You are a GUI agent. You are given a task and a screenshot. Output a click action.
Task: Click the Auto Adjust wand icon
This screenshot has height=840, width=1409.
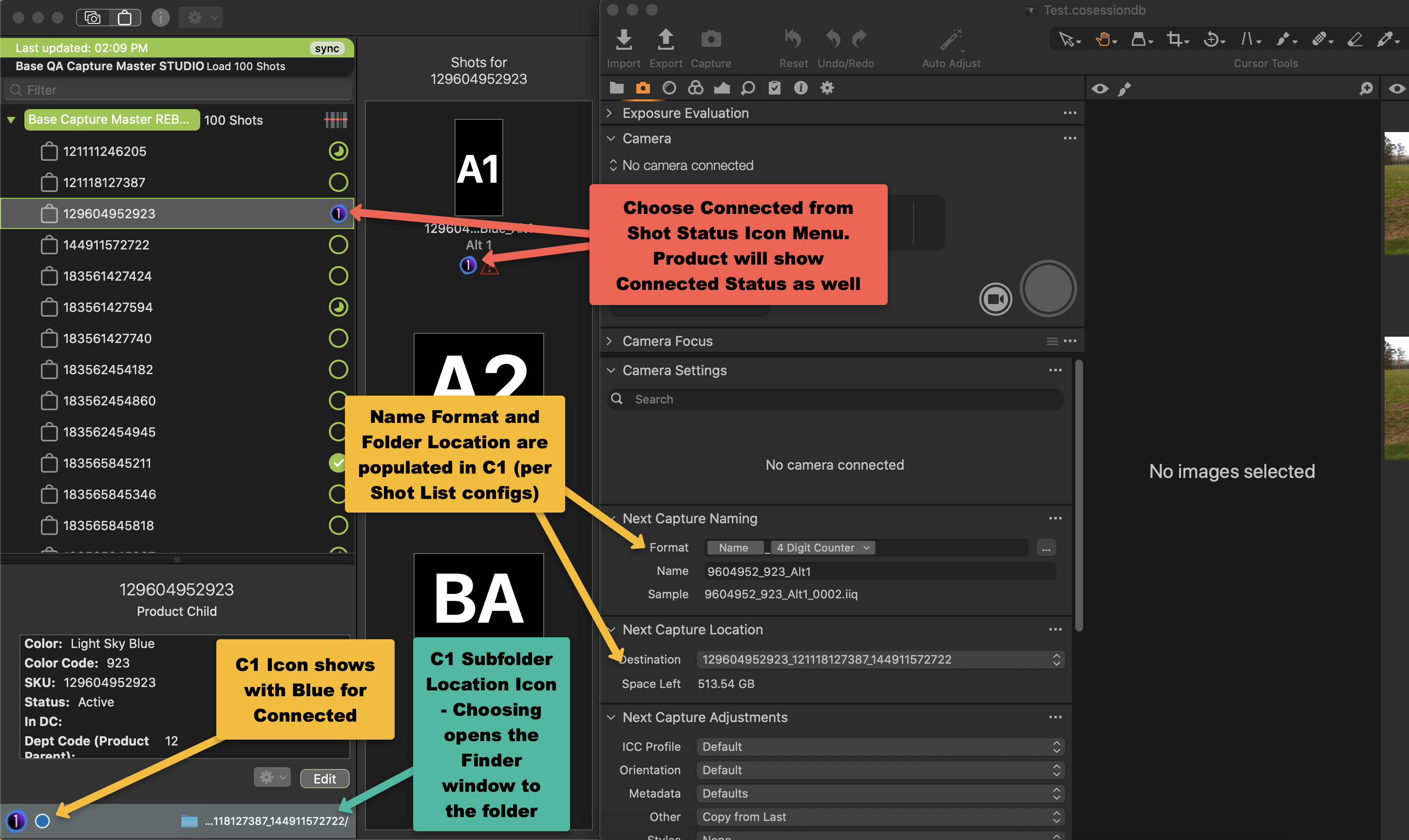coord(951,39)
